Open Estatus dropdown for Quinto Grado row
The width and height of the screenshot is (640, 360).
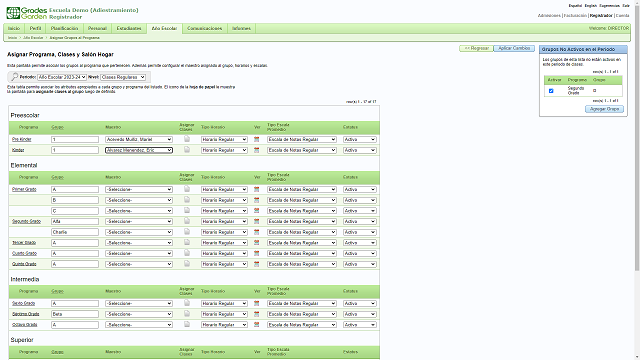click(360, 264)
